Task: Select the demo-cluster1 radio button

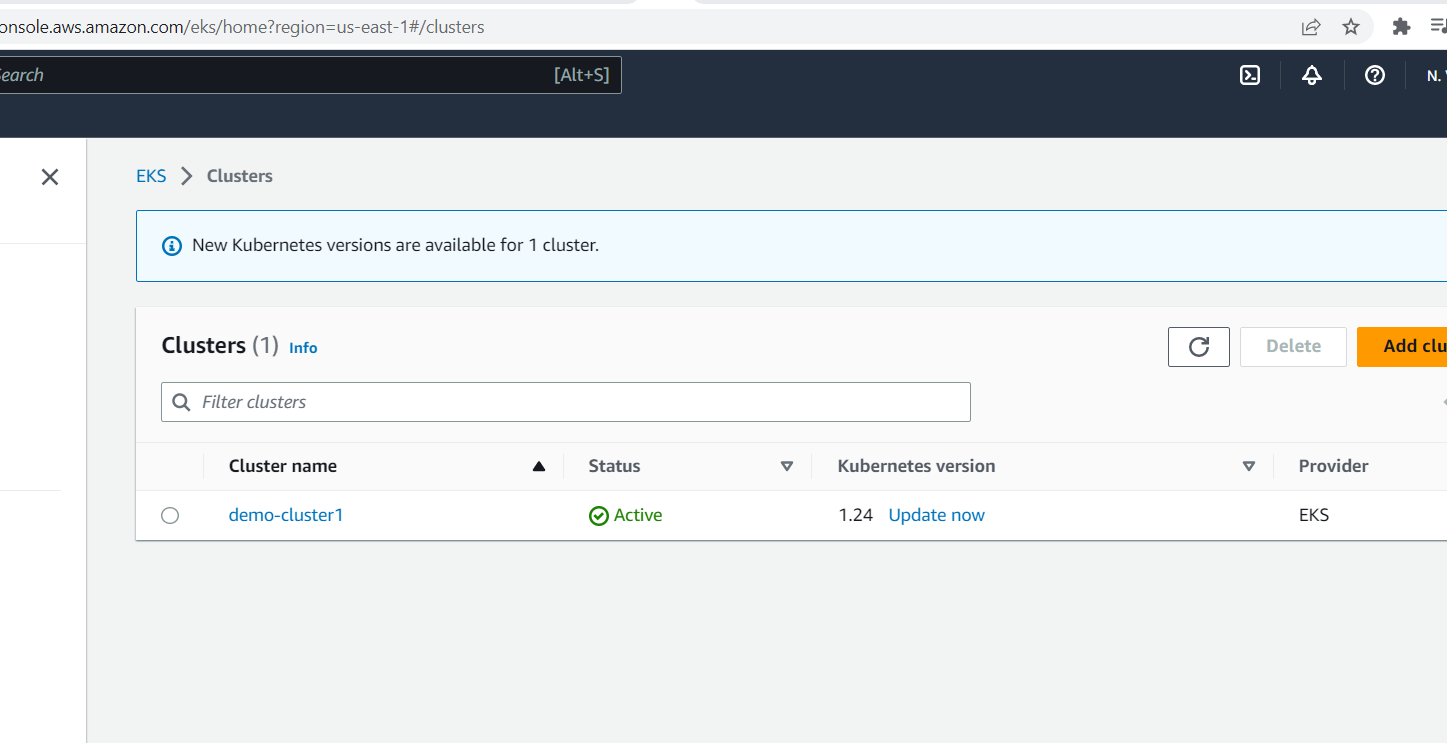Action: click(170, 515)
